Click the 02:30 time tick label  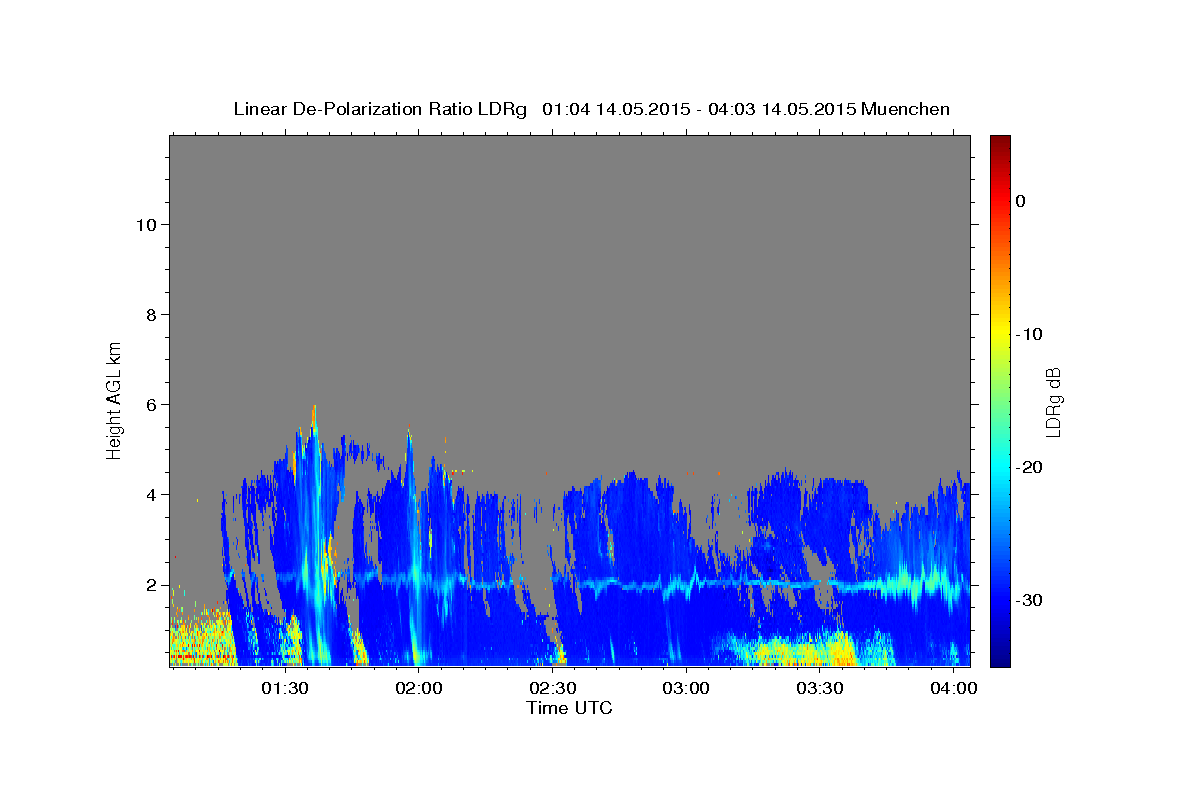click(552, 689)
